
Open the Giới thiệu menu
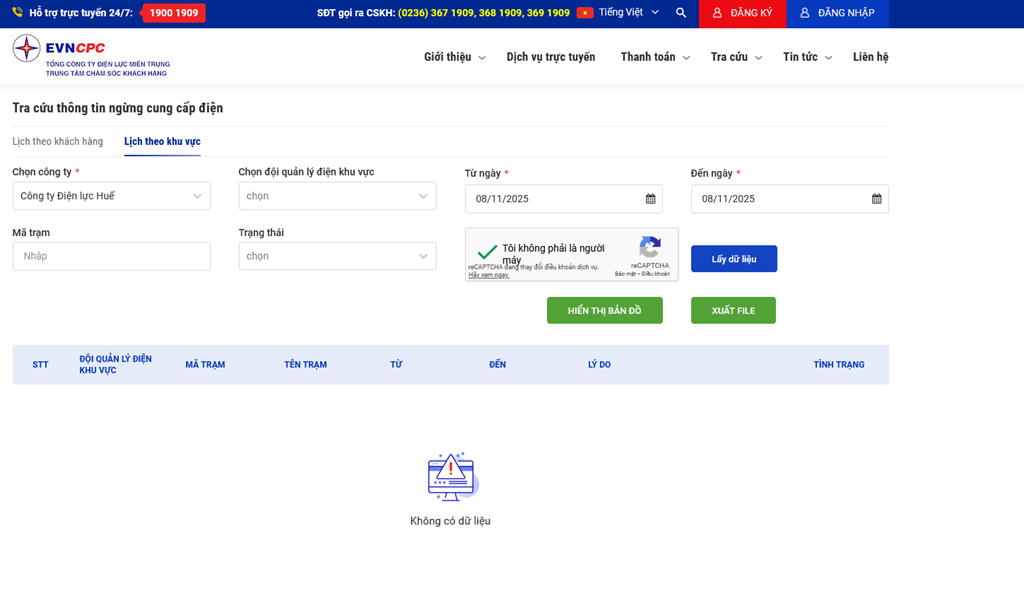(x=454, y=57)
